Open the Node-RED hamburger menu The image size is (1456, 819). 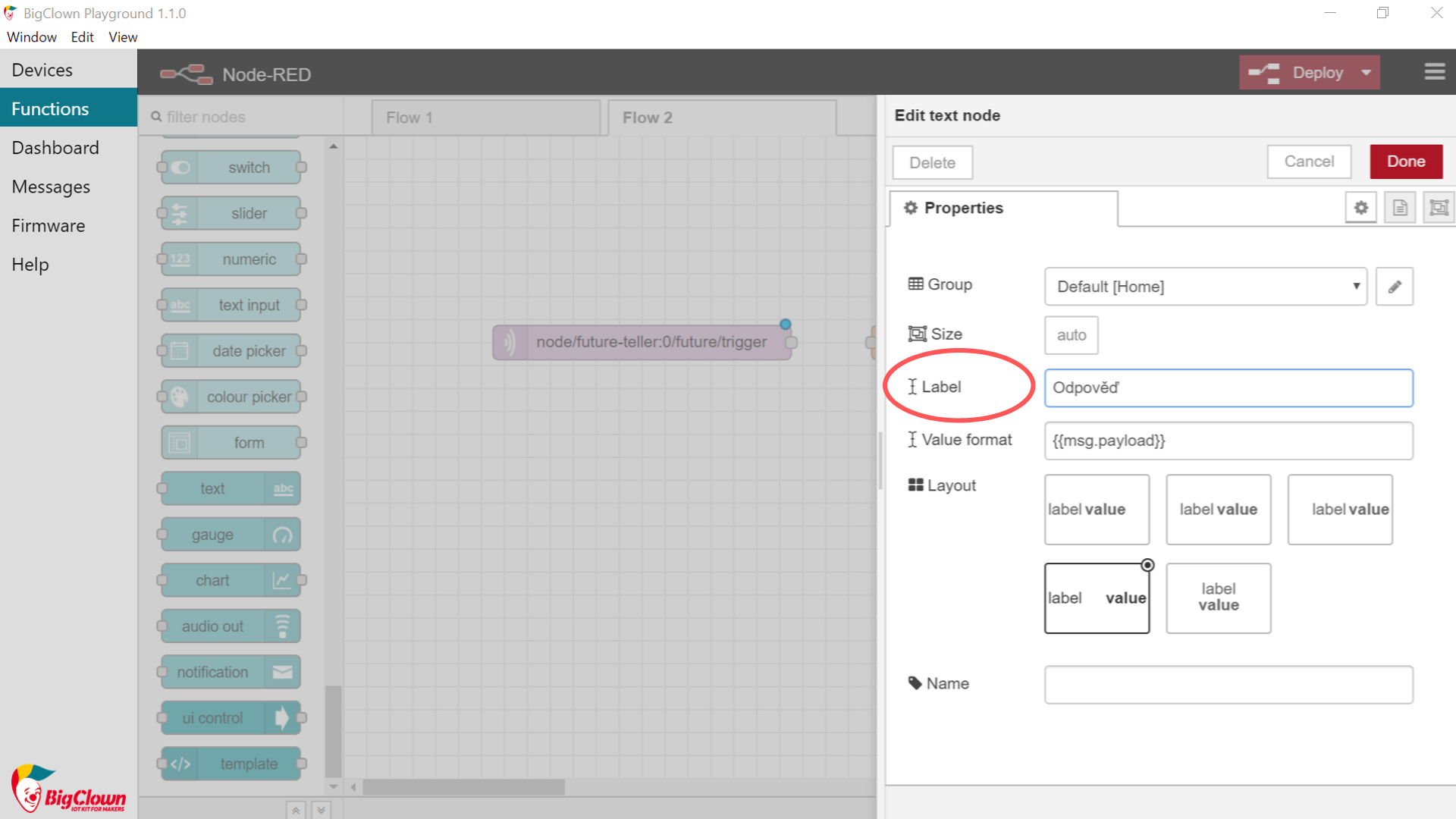(1434, 72)
